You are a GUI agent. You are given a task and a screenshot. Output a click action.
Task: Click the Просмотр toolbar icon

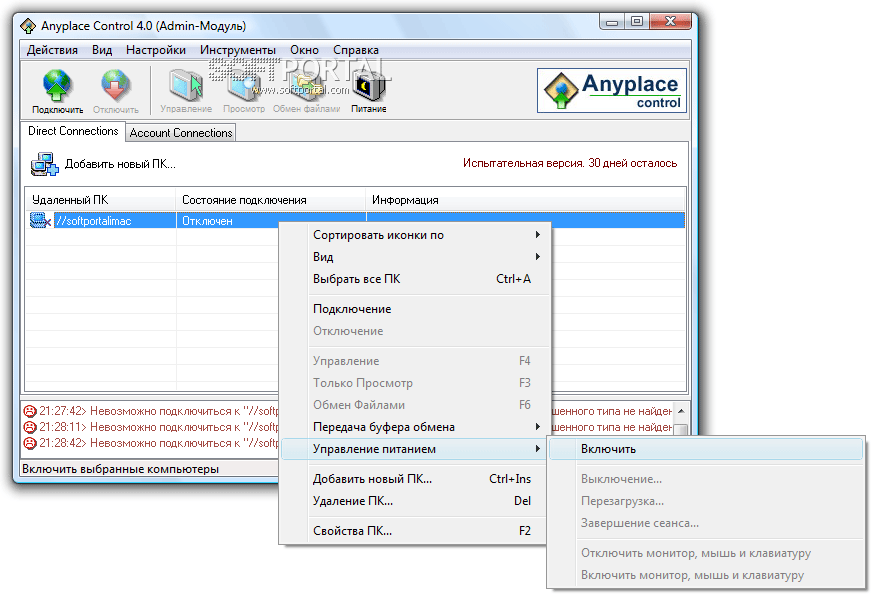[x=244, y=86]
